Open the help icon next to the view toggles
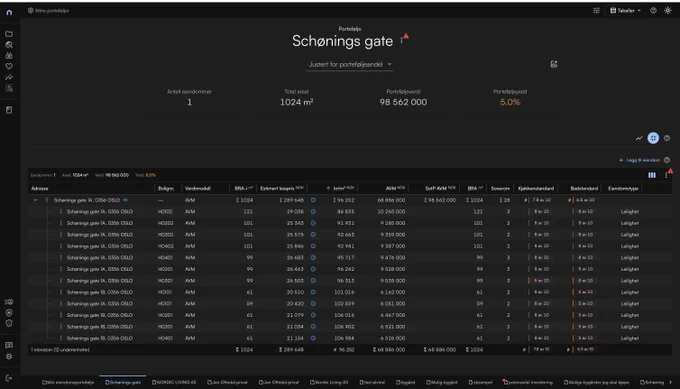 pos(667,138)
